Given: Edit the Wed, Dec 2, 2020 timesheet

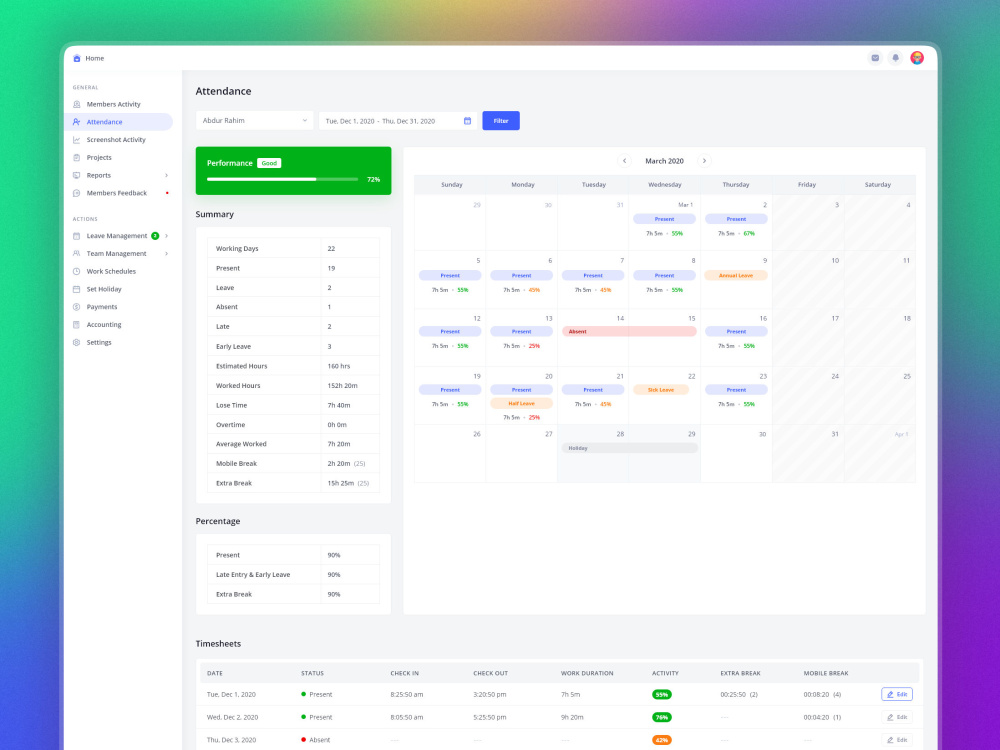Looking at the screenshot, I should click(x=897, y=717).
